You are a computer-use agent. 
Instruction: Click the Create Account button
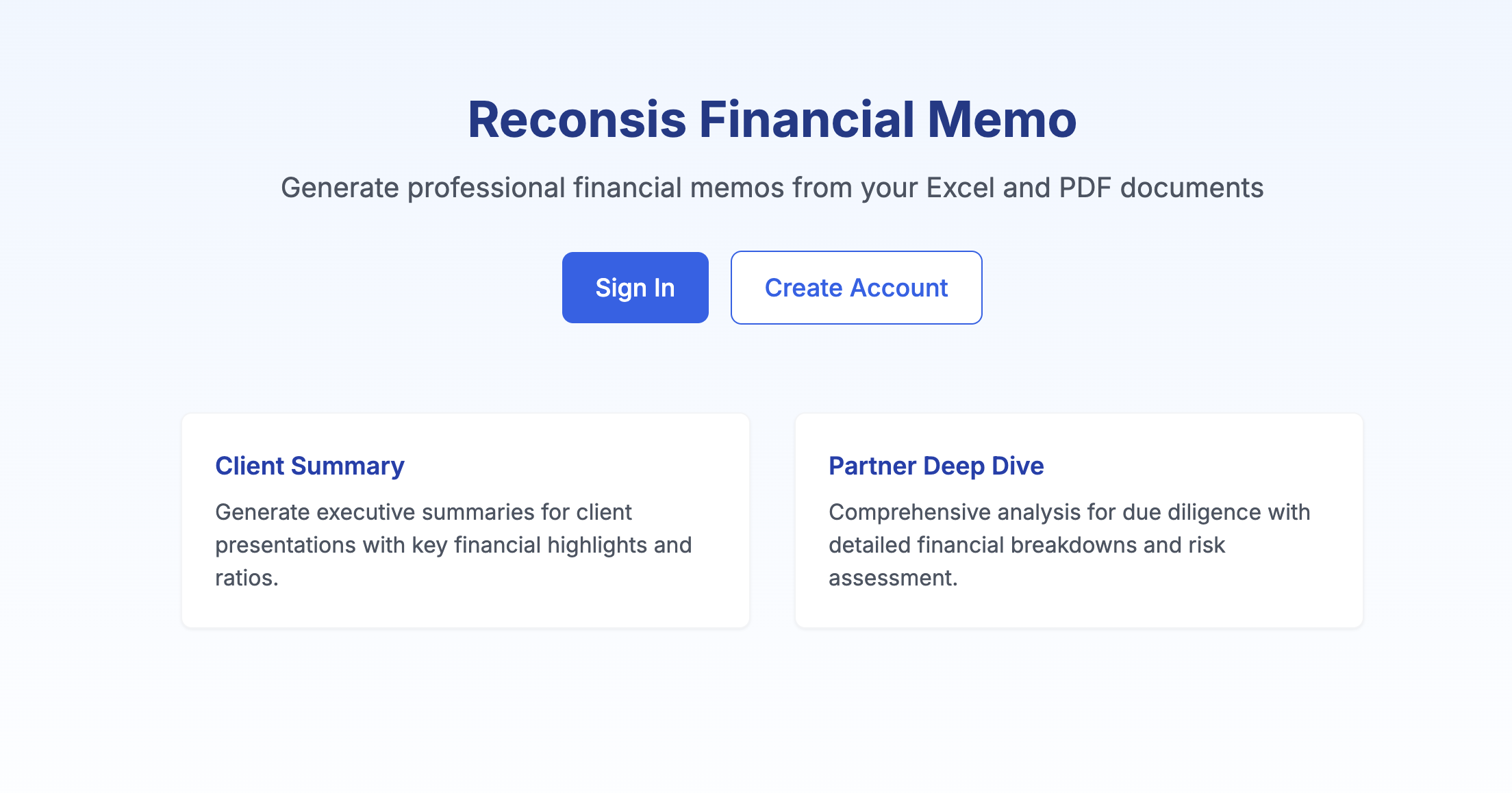pyautogui.click(x=855, y=287)
